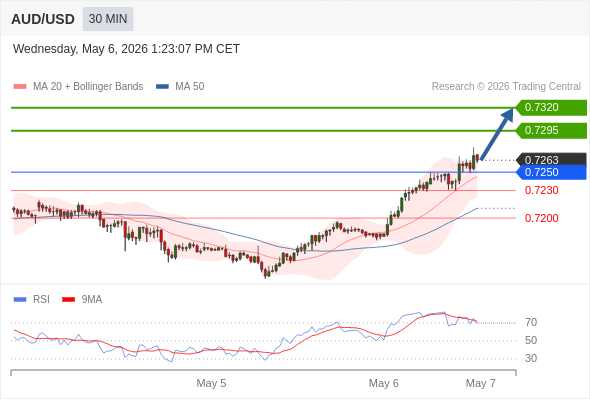
Task: Click the May 6 date axis label
Action: [383, 383]
